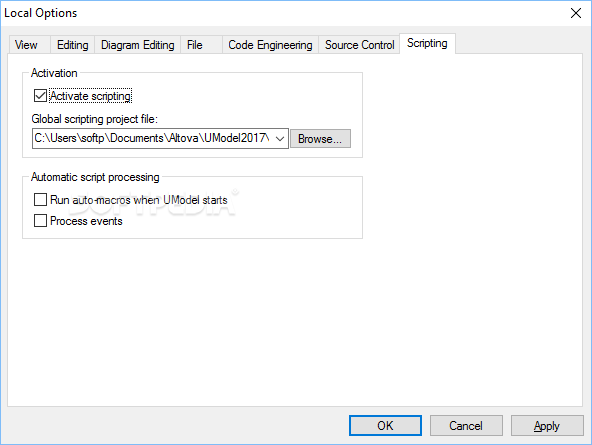Confirm settings with OK button
Image resolution: width=592 pixels, height=445 pixels.
click(x=385, y=425)
